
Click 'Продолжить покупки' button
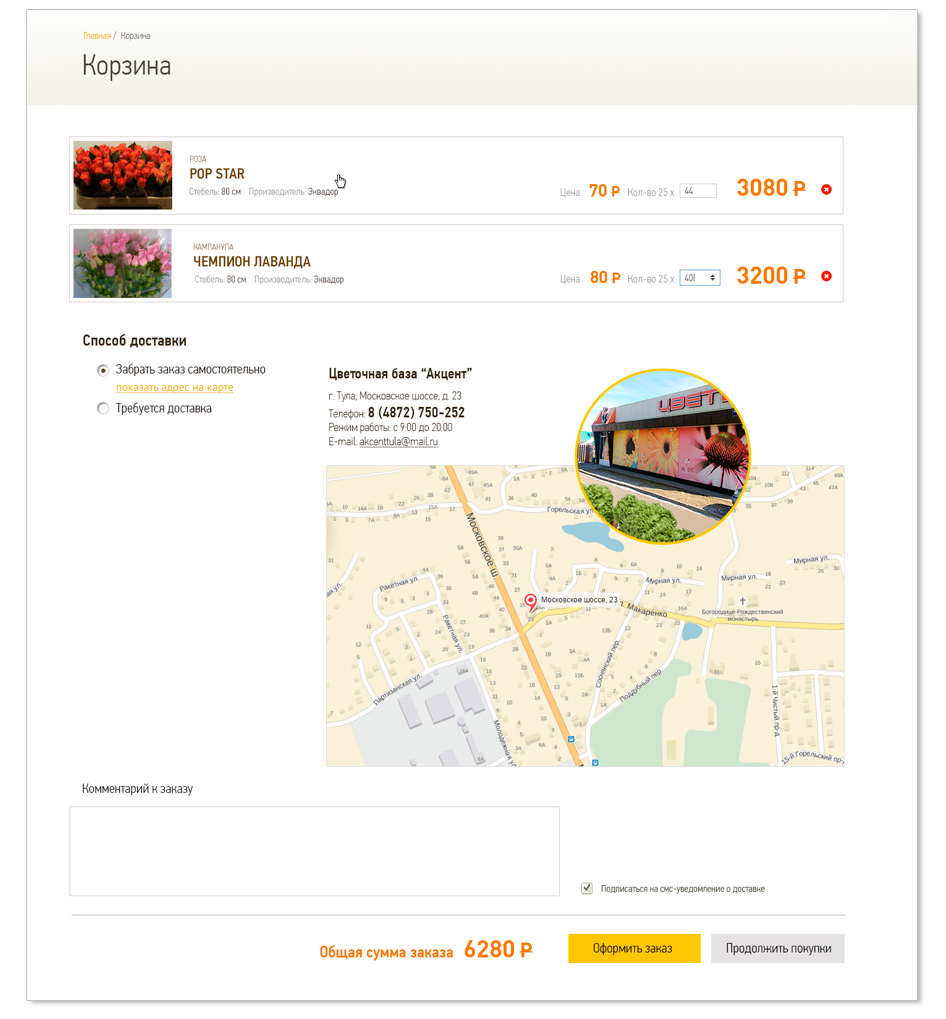pyautogui.click(x=778, y=948)
